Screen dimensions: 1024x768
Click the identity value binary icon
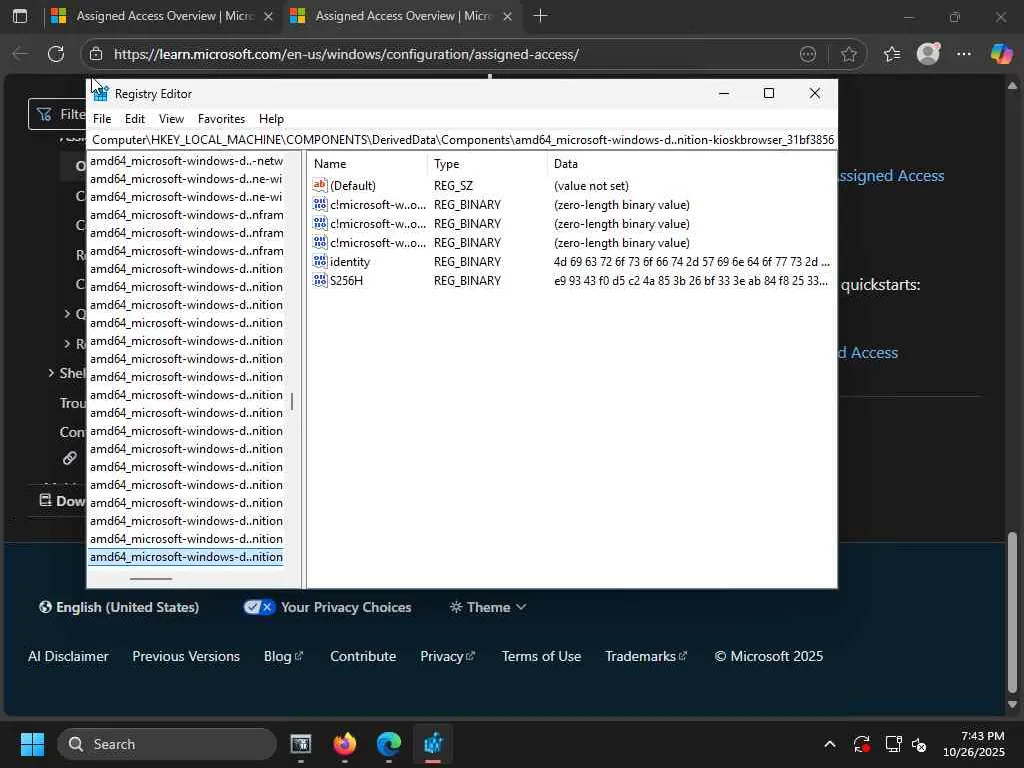tap(319, 261)
